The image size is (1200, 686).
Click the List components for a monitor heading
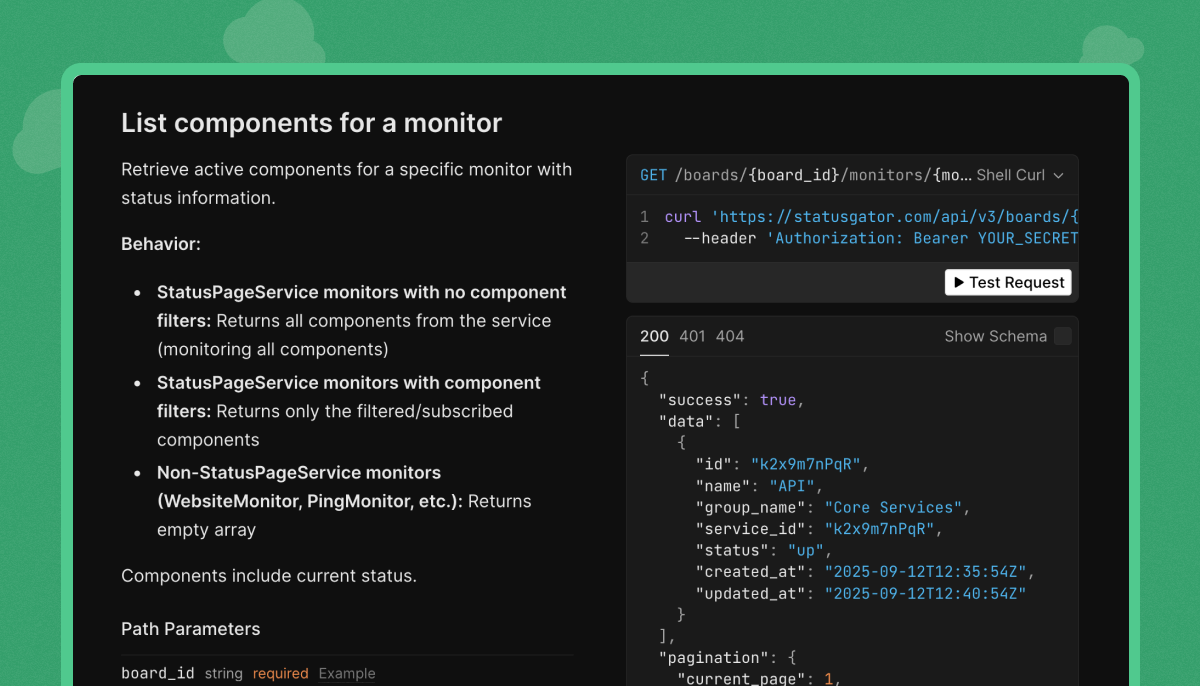(x=311, y=123)
